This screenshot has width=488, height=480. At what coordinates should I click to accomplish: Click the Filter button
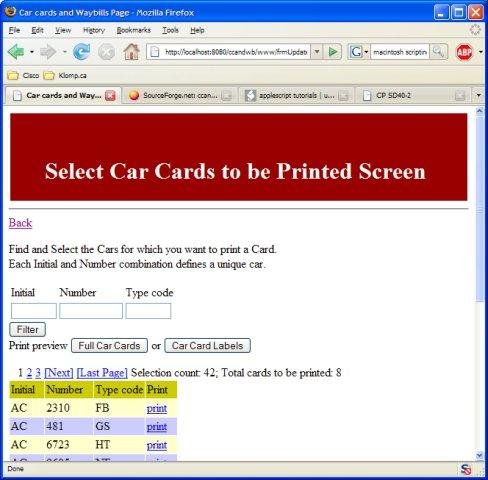(27, 330)
